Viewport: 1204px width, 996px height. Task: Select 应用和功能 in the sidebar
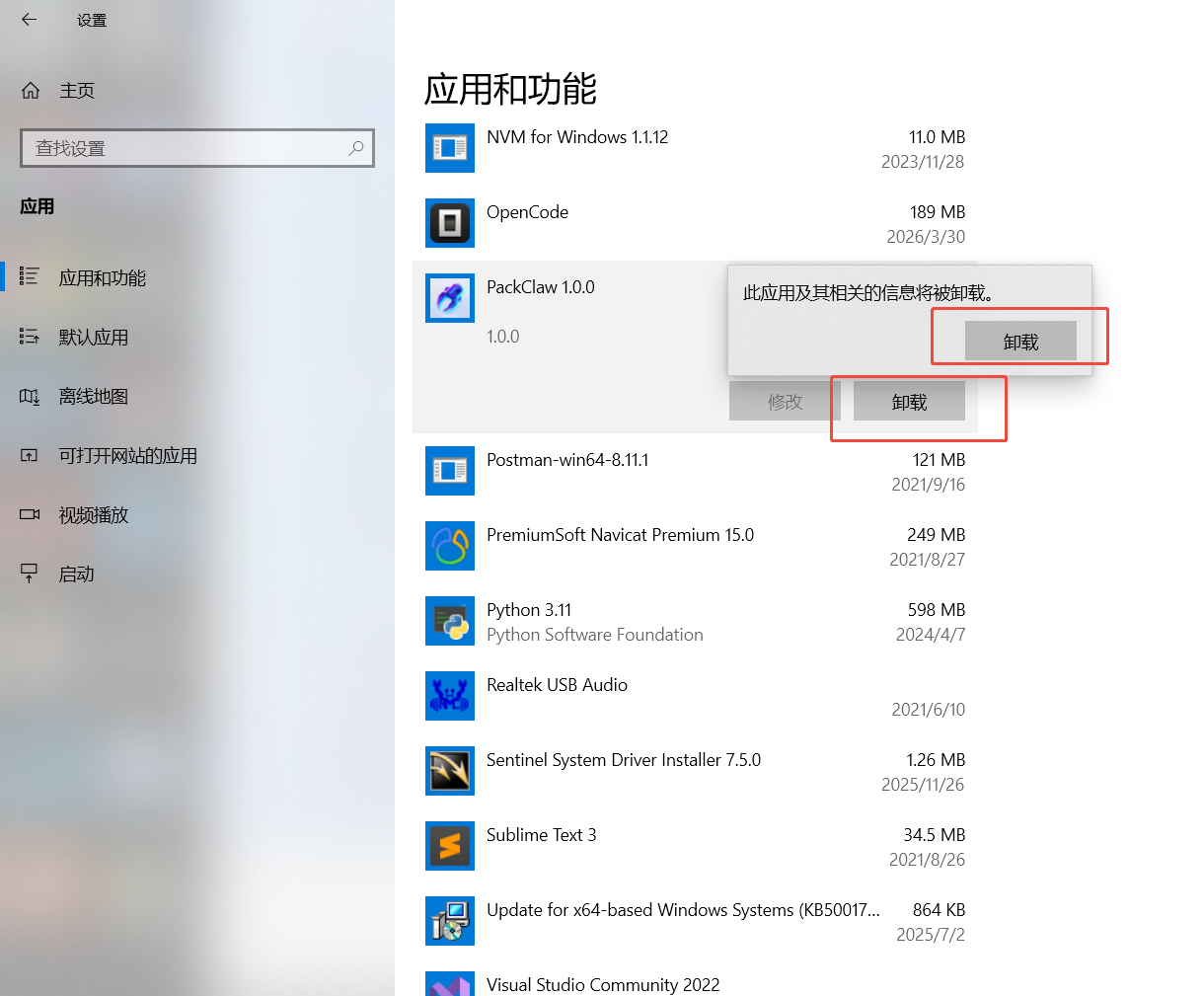click(103, 278)
